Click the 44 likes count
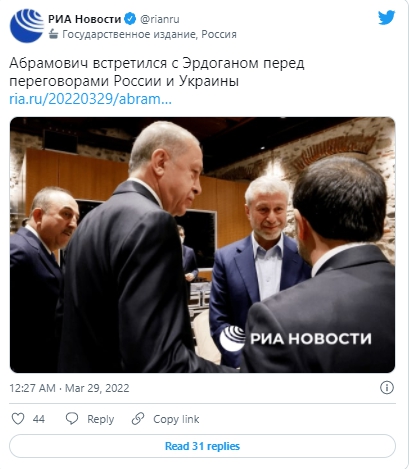The height and width of the screenshot is (469, 409). pos(39,419)
